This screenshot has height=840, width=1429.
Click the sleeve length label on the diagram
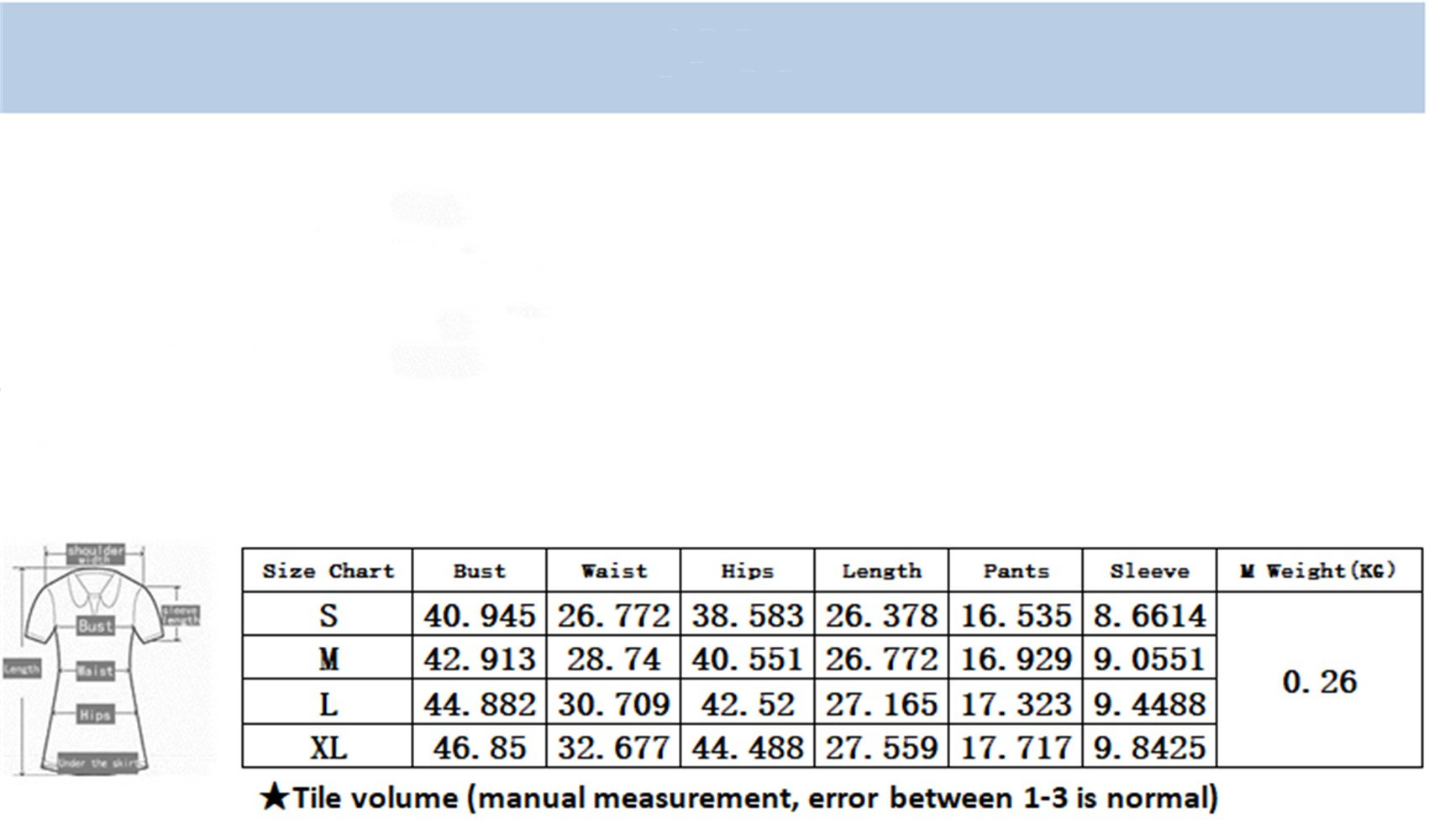pos(181,615)
